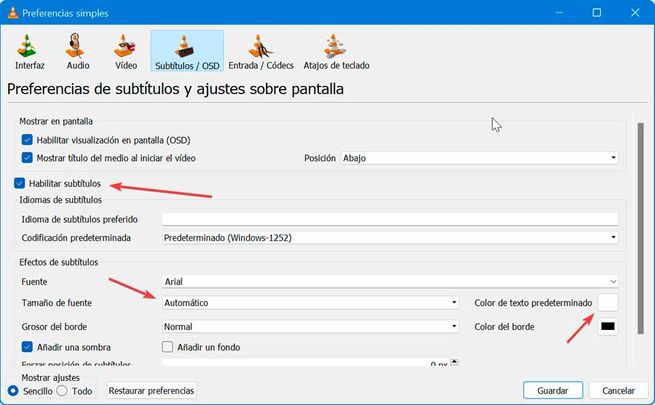Close the Preferencias simples window

click(x=635, y=13)
